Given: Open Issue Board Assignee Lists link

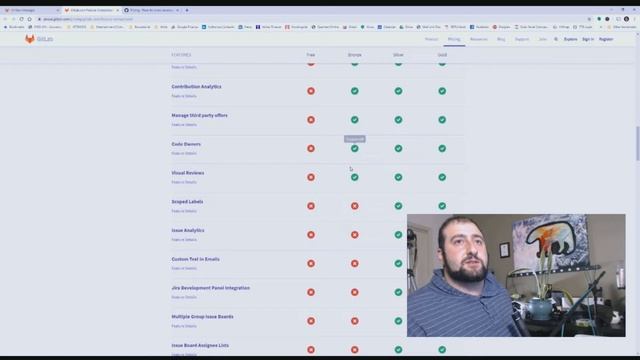Looking at the screenshot, I should click(200, 345).
